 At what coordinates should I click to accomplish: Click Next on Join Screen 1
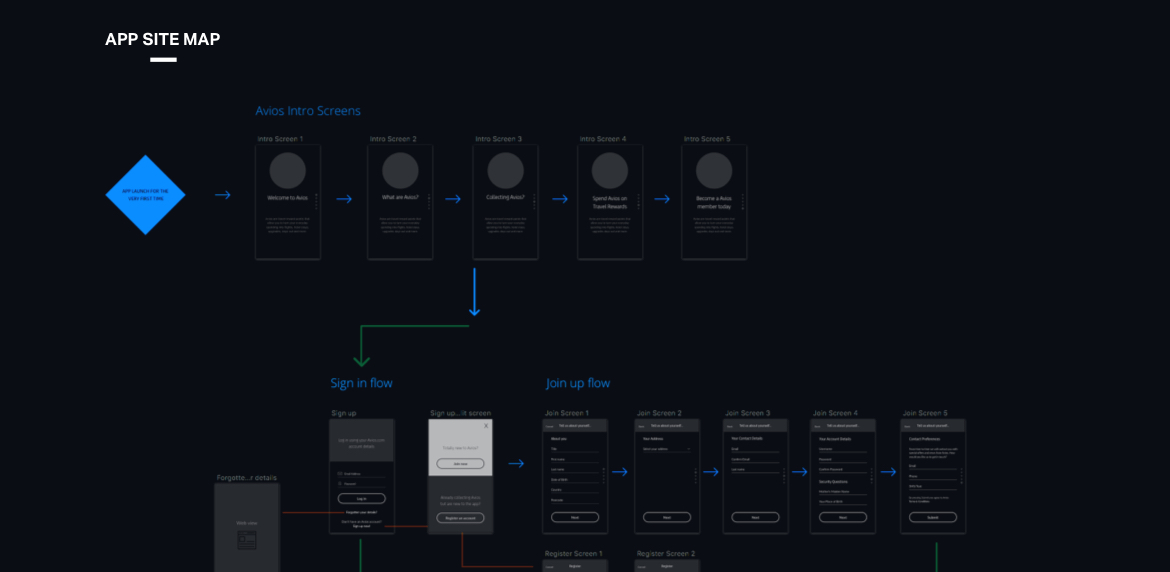575,517
